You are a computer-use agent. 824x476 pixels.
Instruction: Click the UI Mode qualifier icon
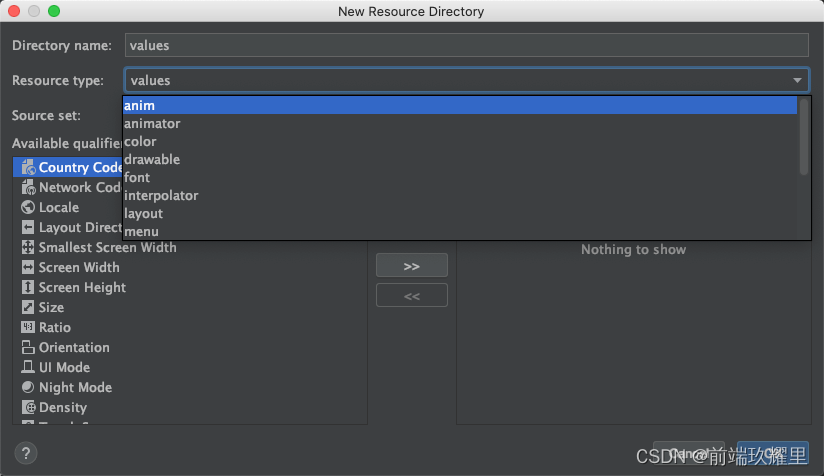click(x=28, y=367)
